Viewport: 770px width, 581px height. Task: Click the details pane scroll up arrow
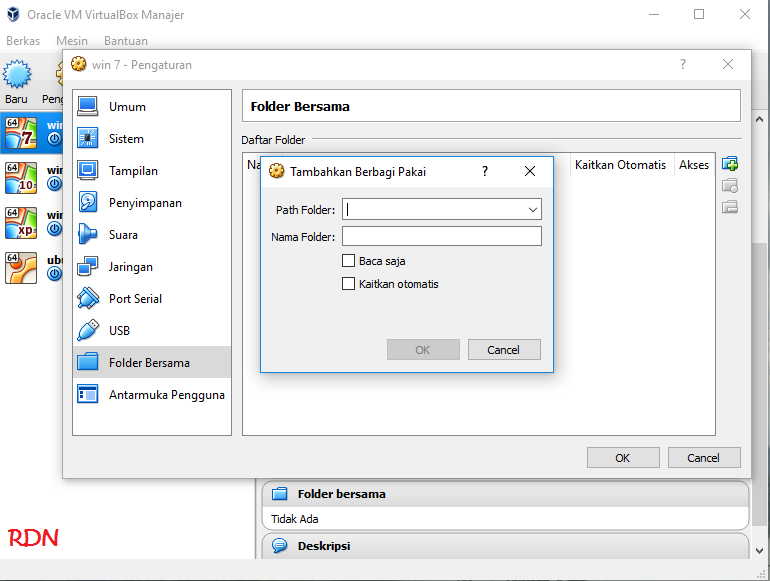759,119
